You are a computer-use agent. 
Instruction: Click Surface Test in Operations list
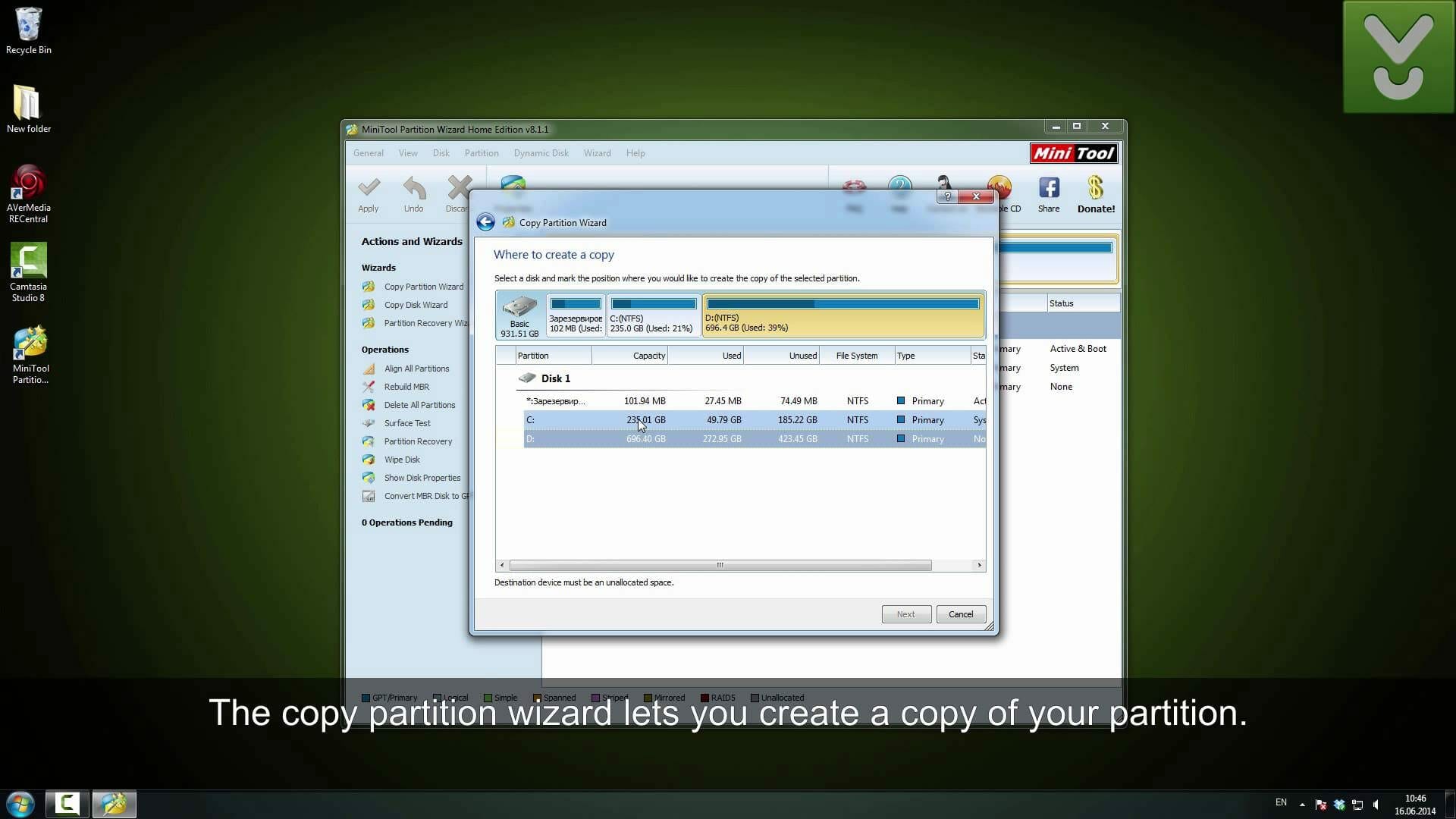point(407,423)
